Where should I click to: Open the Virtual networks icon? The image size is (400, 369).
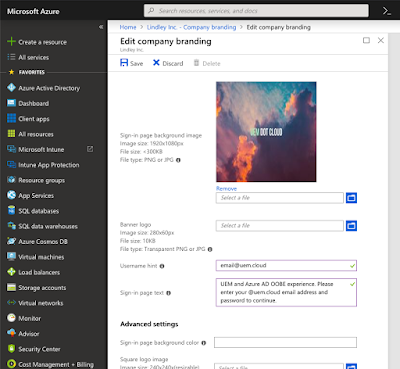(11, 302)
